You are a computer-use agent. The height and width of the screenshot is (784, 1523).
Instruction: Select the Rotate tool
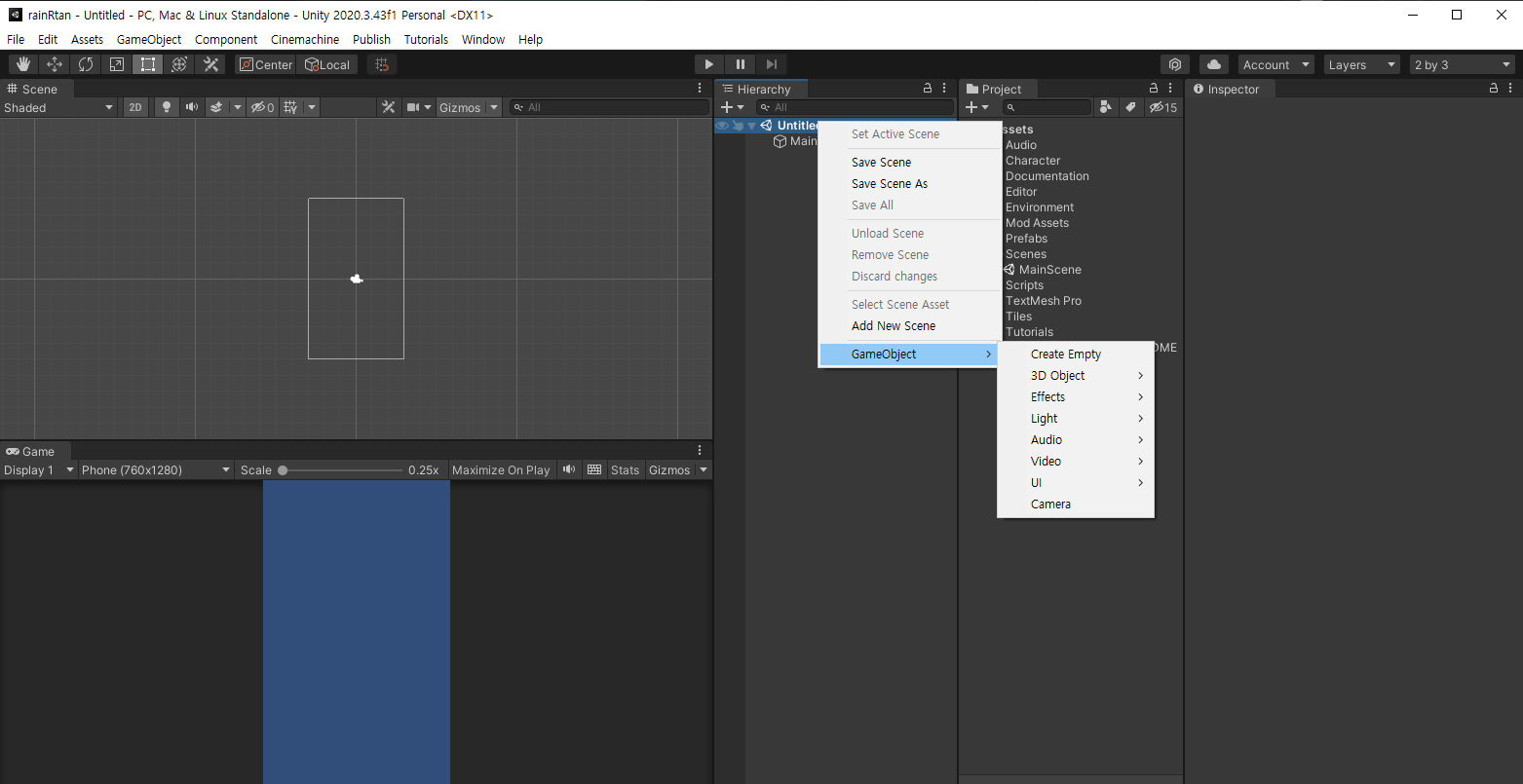pos(86,64)
